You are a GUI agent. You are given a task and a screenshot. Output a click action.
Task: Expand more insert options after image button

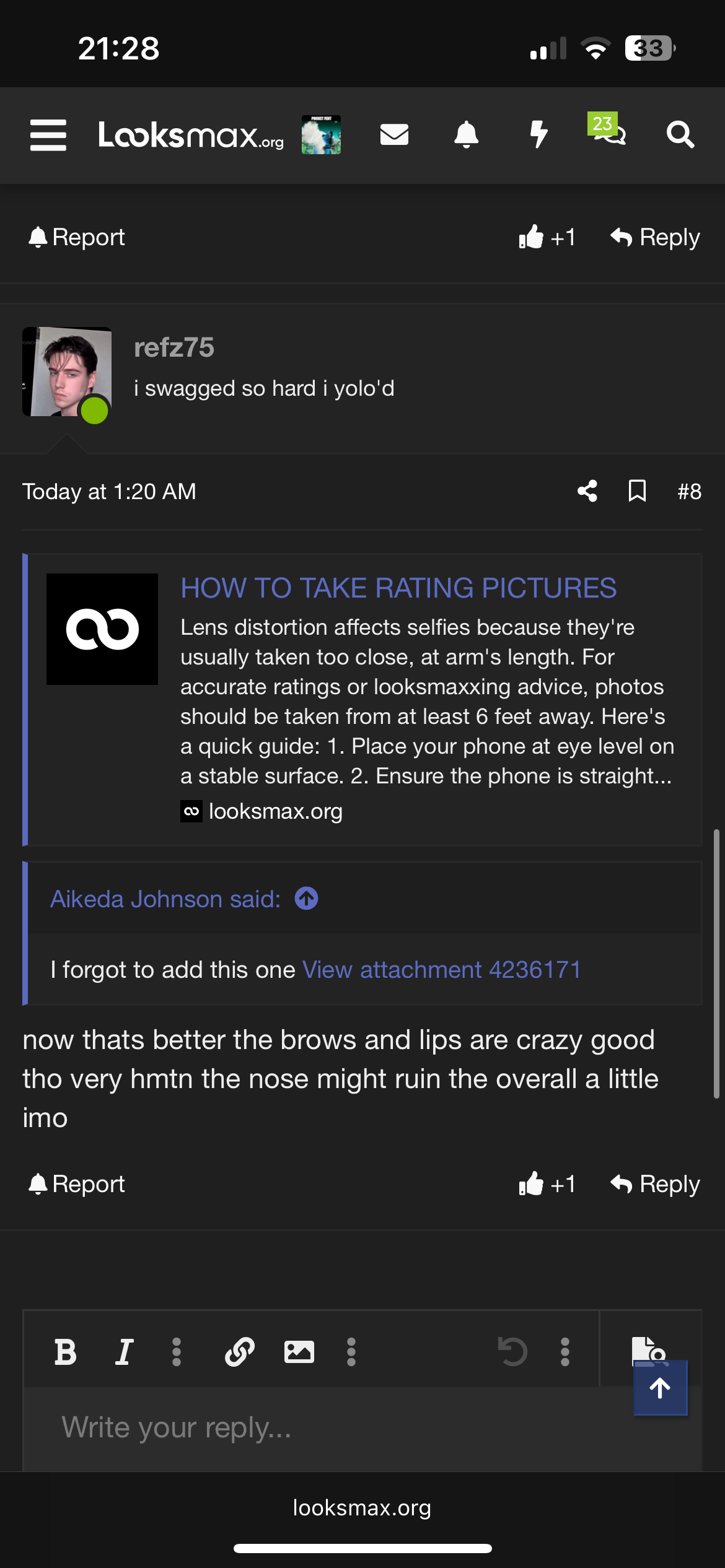tap(351, 1352)
